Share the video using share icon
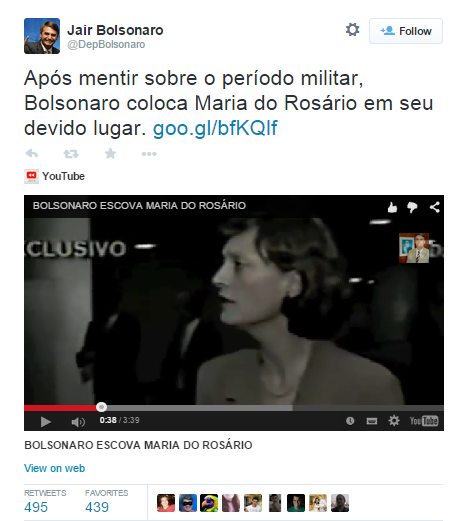This screenshot has width=470, height=521. 434,207
